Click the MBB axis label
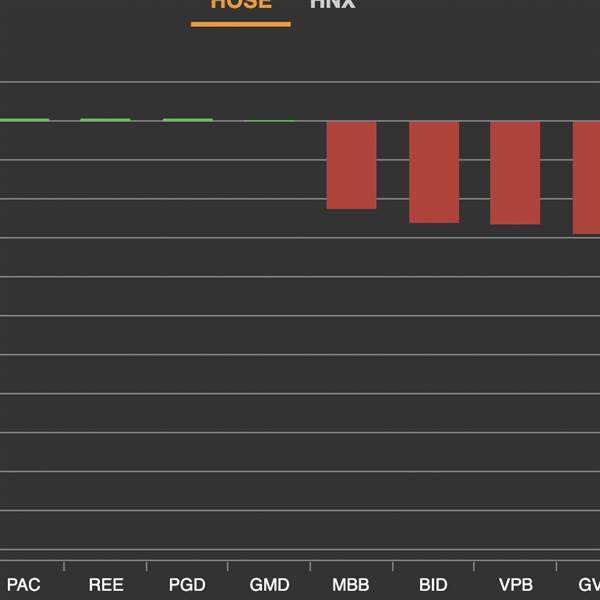Screen dimensions: 600x600 351,585
